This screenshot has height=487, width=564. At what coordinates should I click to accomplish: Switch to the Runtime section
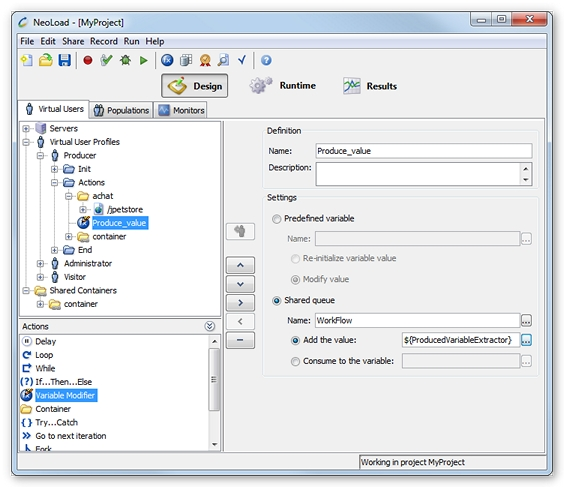pos(283,86)
